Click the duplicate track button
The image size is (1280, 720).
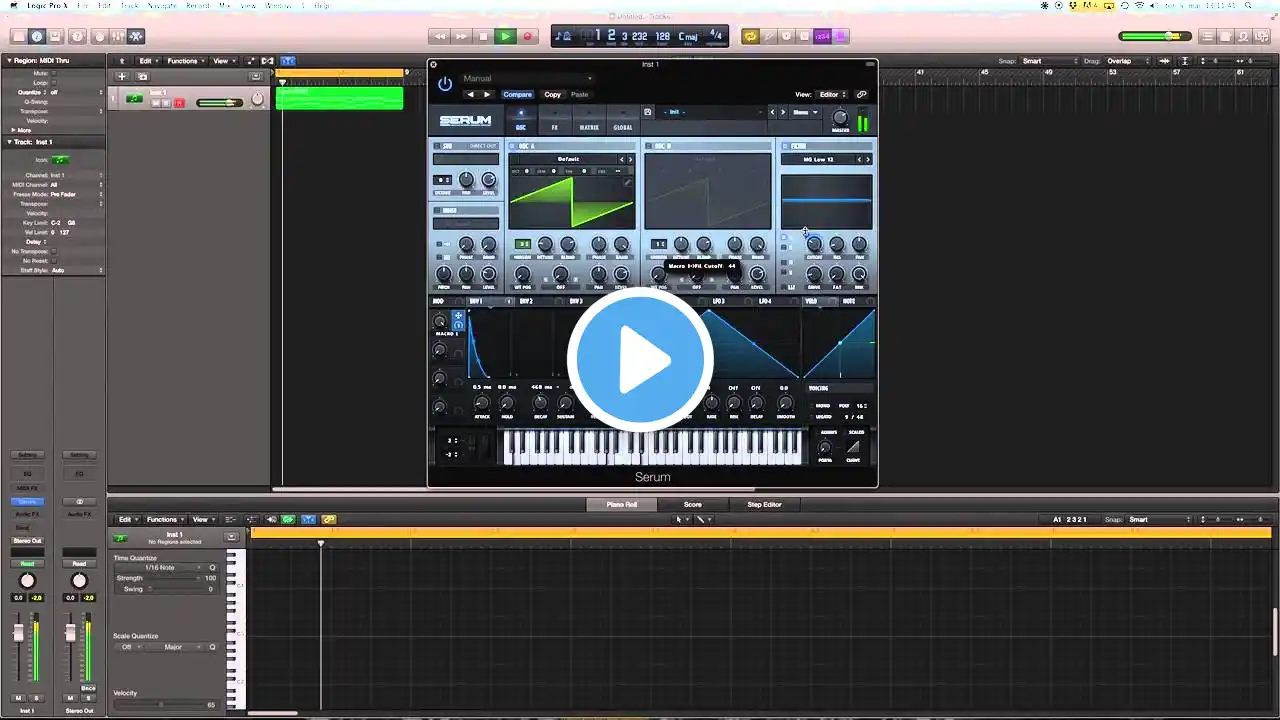pyautogui.click(x=142, y=76)
